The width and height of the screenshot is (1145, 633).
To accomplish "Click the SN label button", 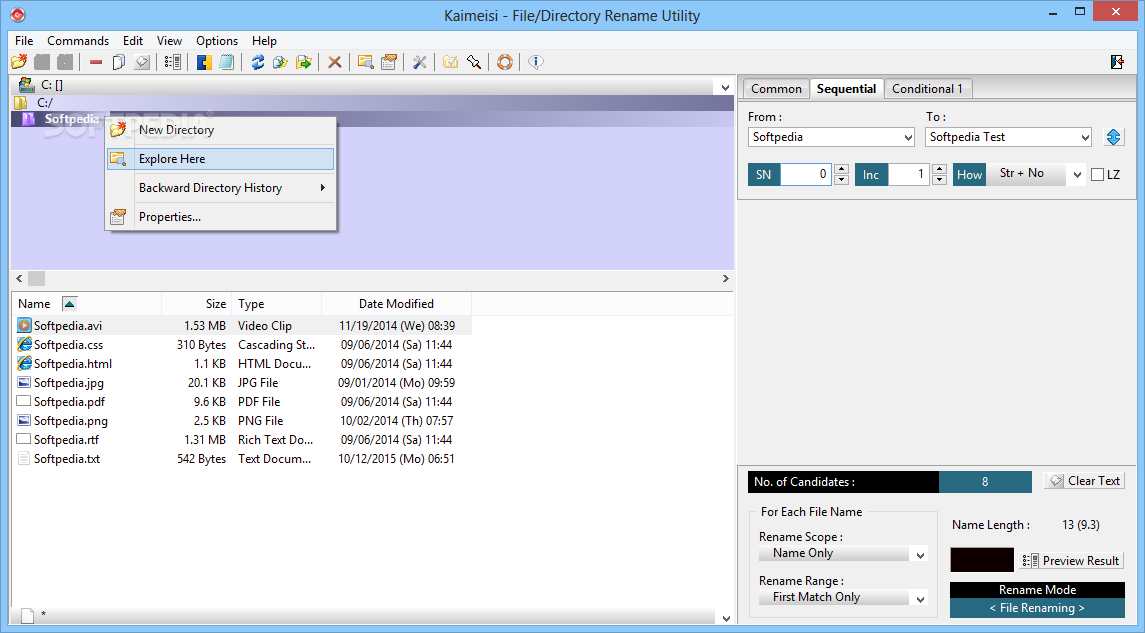I will click(764, 174).
